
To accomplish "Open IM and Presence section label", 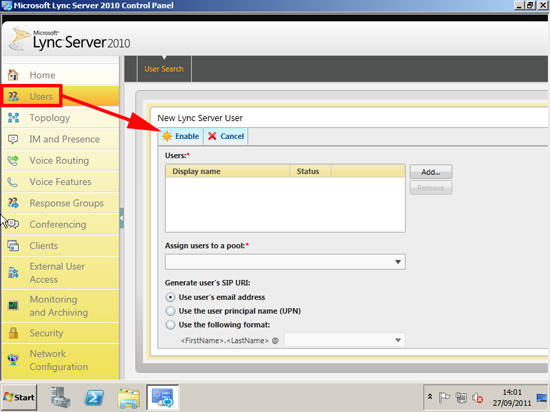I will coord(65,139).
